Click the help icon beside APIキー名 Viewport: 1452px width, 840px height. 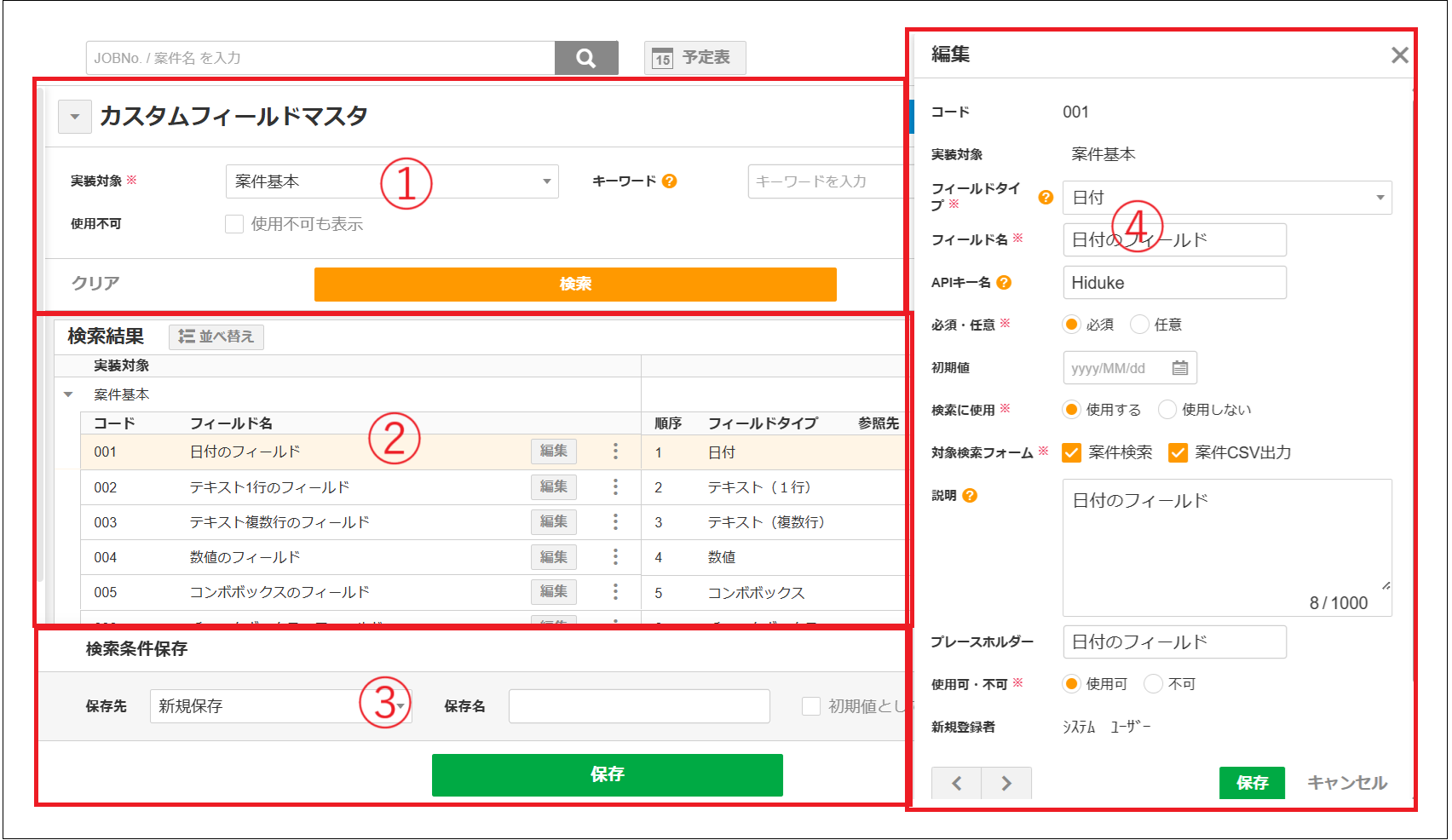click(x=1004, y=283)
